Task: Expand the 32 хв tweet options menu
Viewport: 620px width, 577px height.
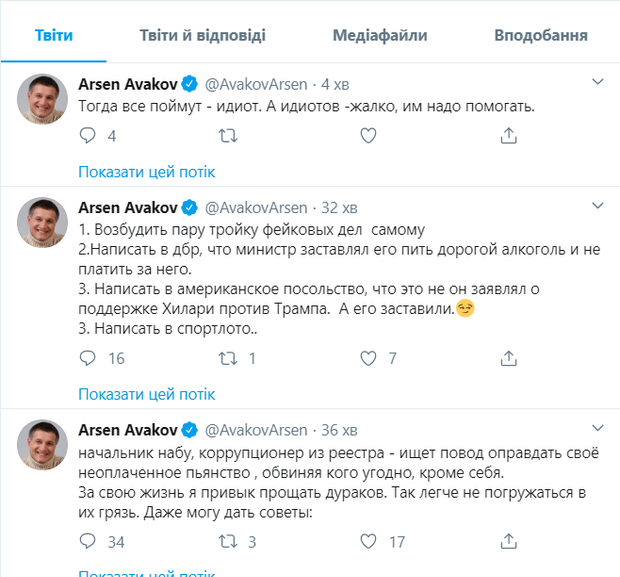Action: 597,206
